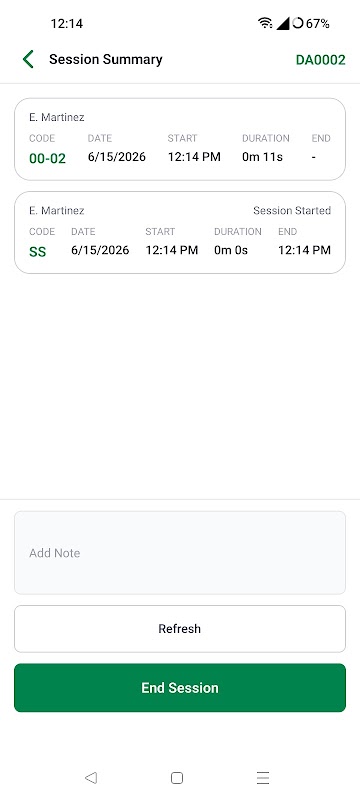Tap the battery 67% indicator
The height and width of the screenshot is (800, 360).
(311, 23)
